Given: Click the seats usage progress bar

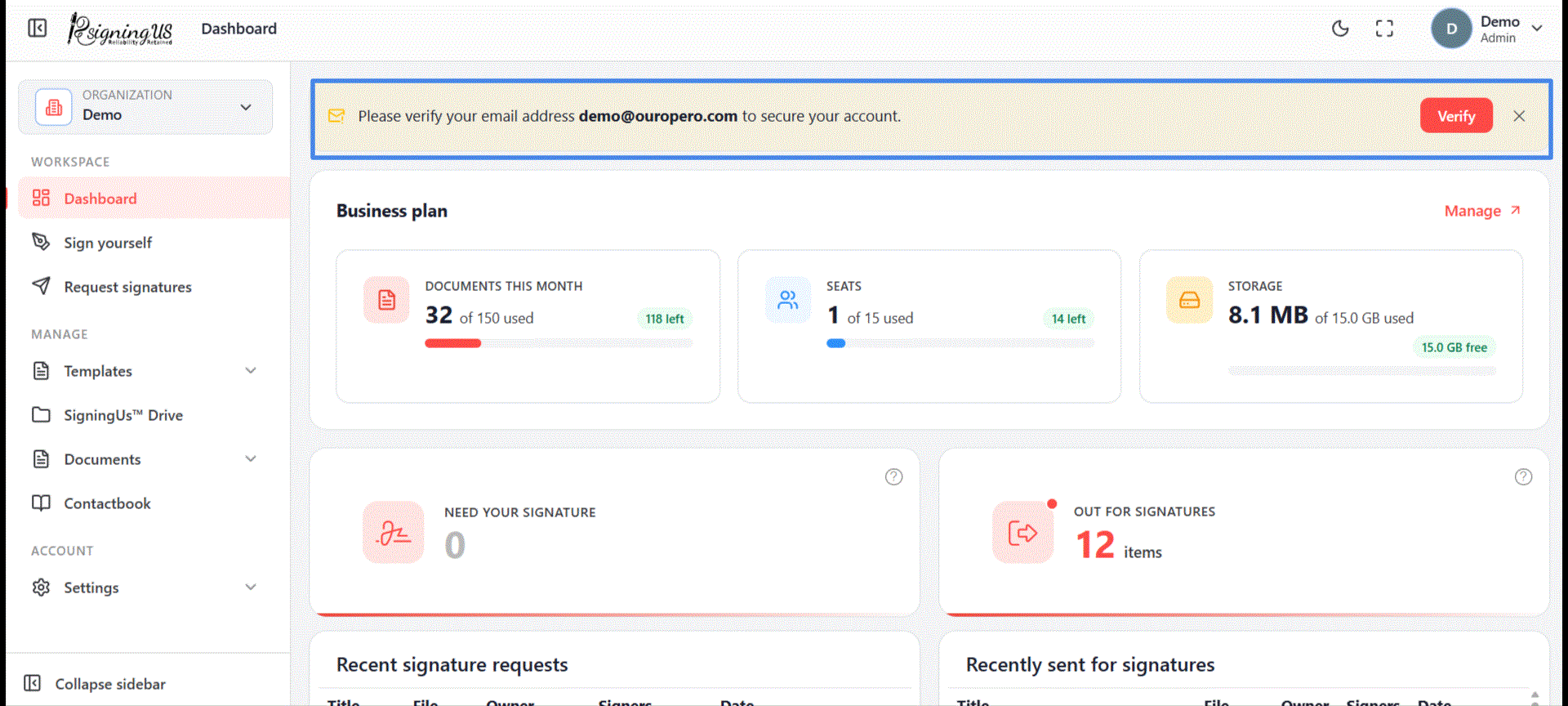Looking at the screenshot, I should click(x=960, y=344).
